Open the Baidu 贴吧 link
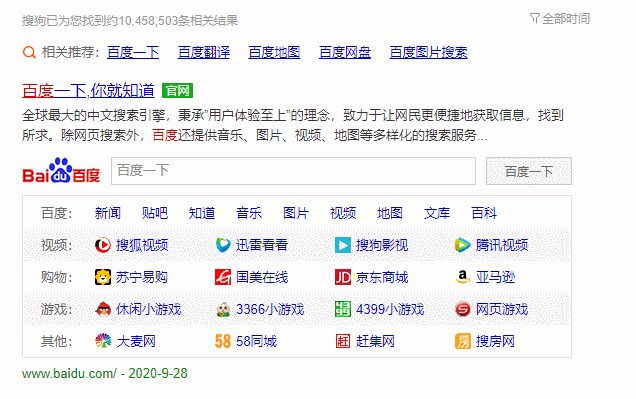 pos(155,213)
